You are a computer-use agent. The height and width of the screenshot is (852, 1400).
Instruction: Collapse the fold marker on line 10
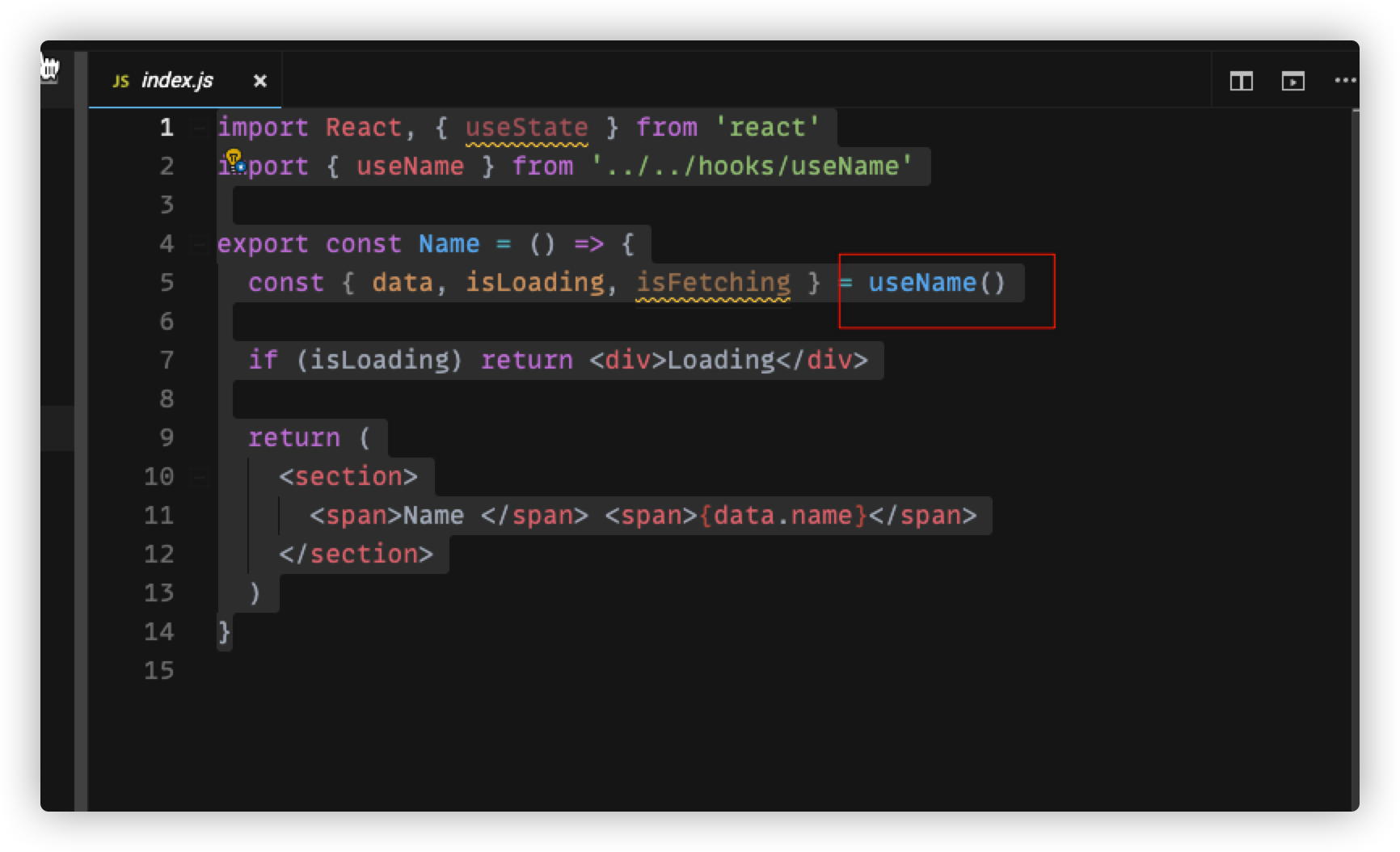pyautogui.click(x=200, y=477)
